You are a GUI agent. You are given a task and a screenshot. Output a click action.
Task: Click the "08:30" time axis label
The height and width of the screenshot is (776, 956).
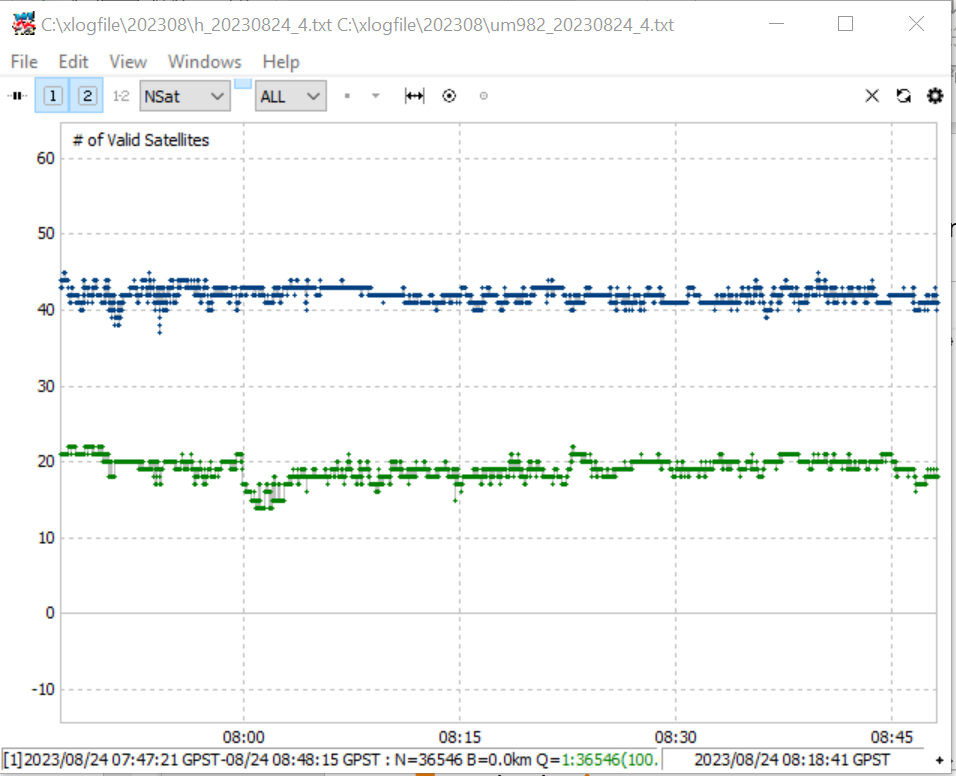[676, 737]
